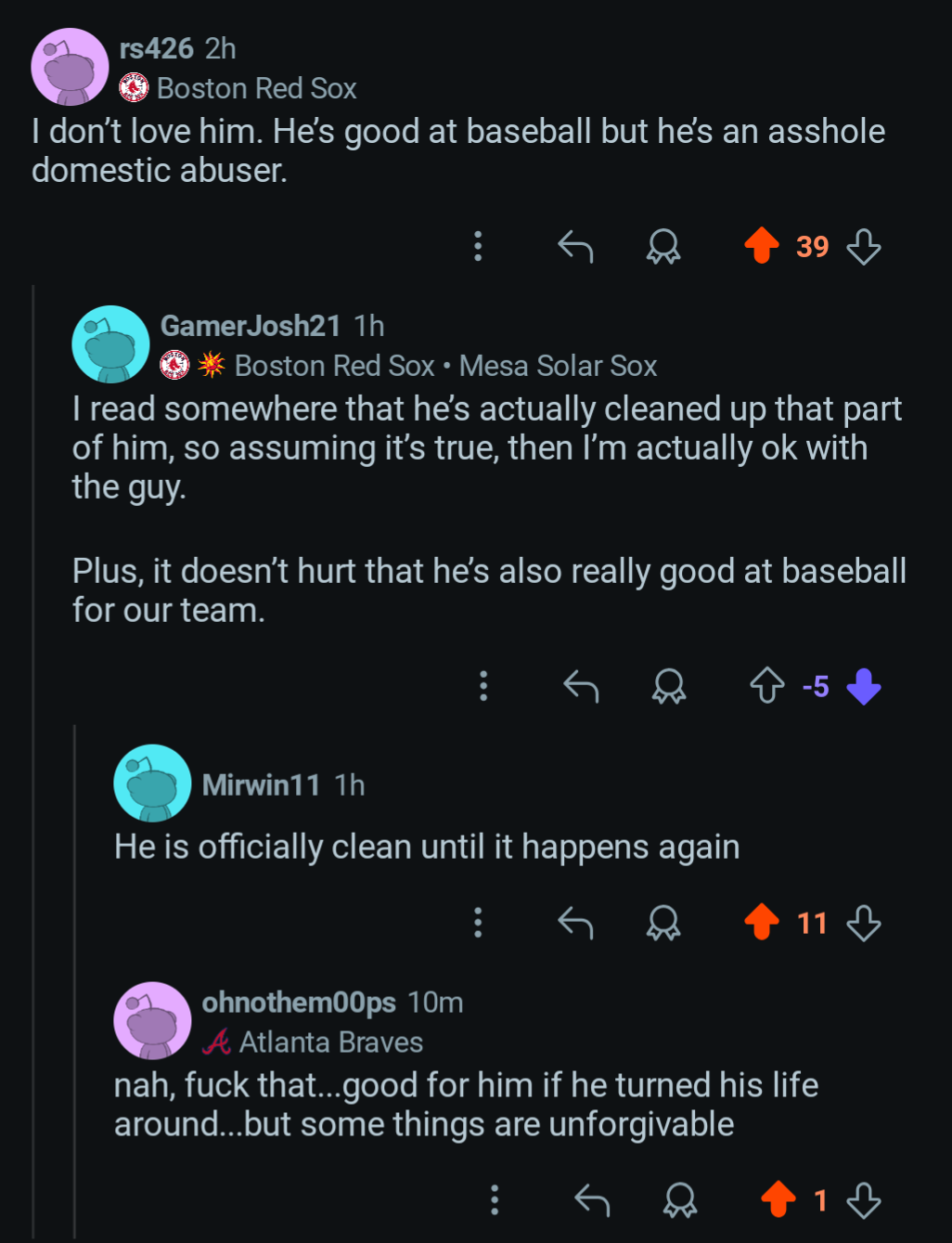This screenshot has height=1243, width=952.
Task: Open more options for rs426's comment
Action: [x=478, y=246]
